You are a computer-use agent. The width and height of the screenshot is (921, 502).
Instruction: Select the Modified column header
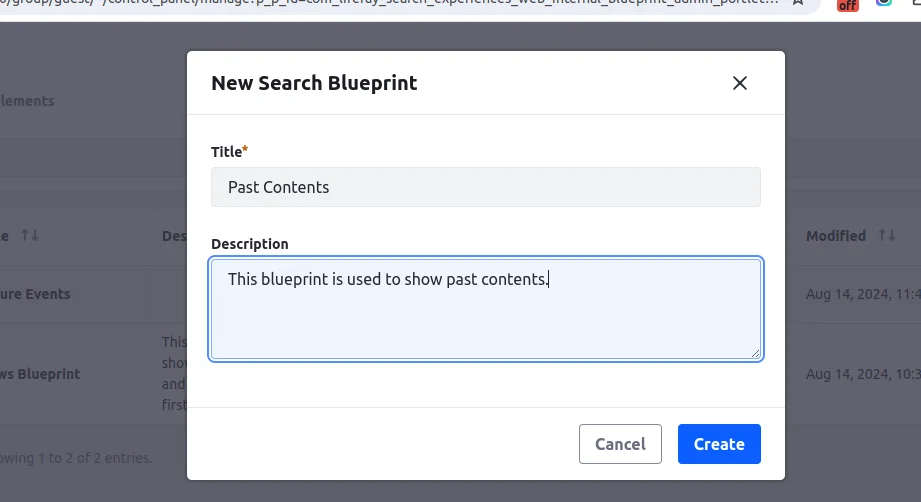pos(836,235)
